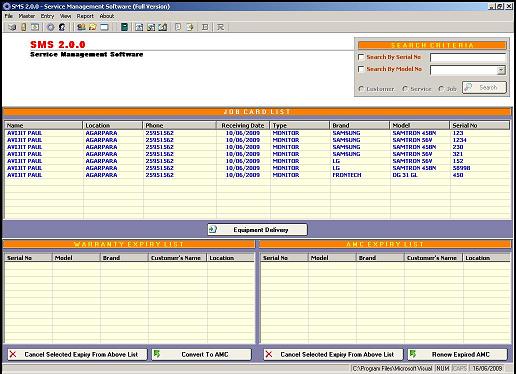Click the Renew Expired AMC button
Viewport: 516px width, 374px height.
tap(457, 354)
